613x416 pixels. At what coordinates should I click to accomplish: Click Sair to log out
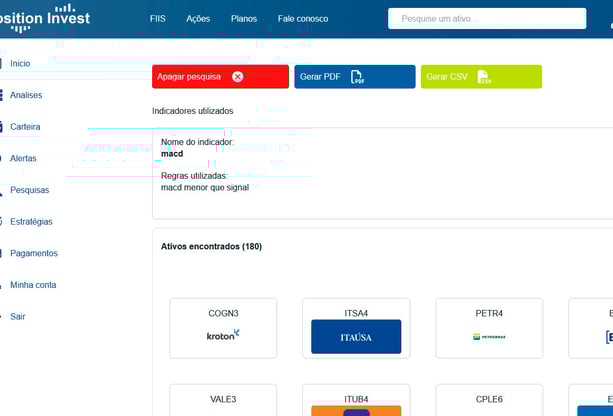pos(18,317)
